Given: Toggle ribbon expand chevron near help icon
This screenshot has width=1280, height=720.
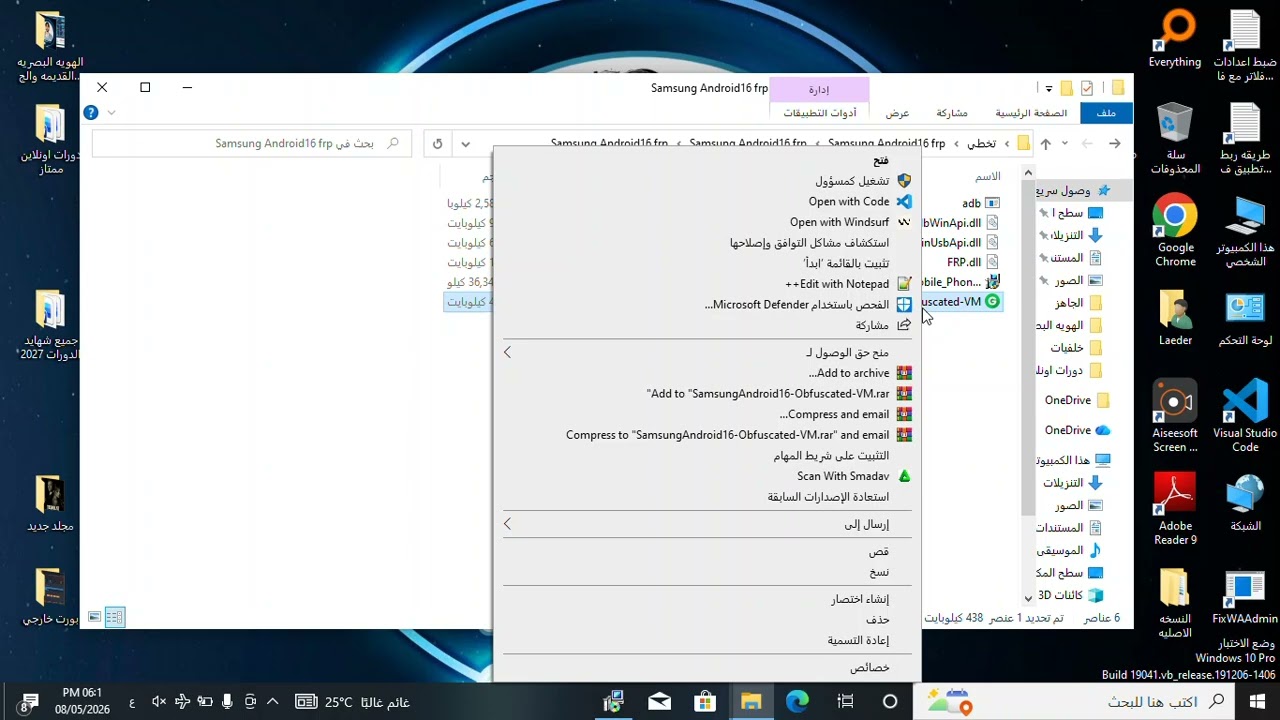Looking at the screenshot, I should tap(111, 113).
